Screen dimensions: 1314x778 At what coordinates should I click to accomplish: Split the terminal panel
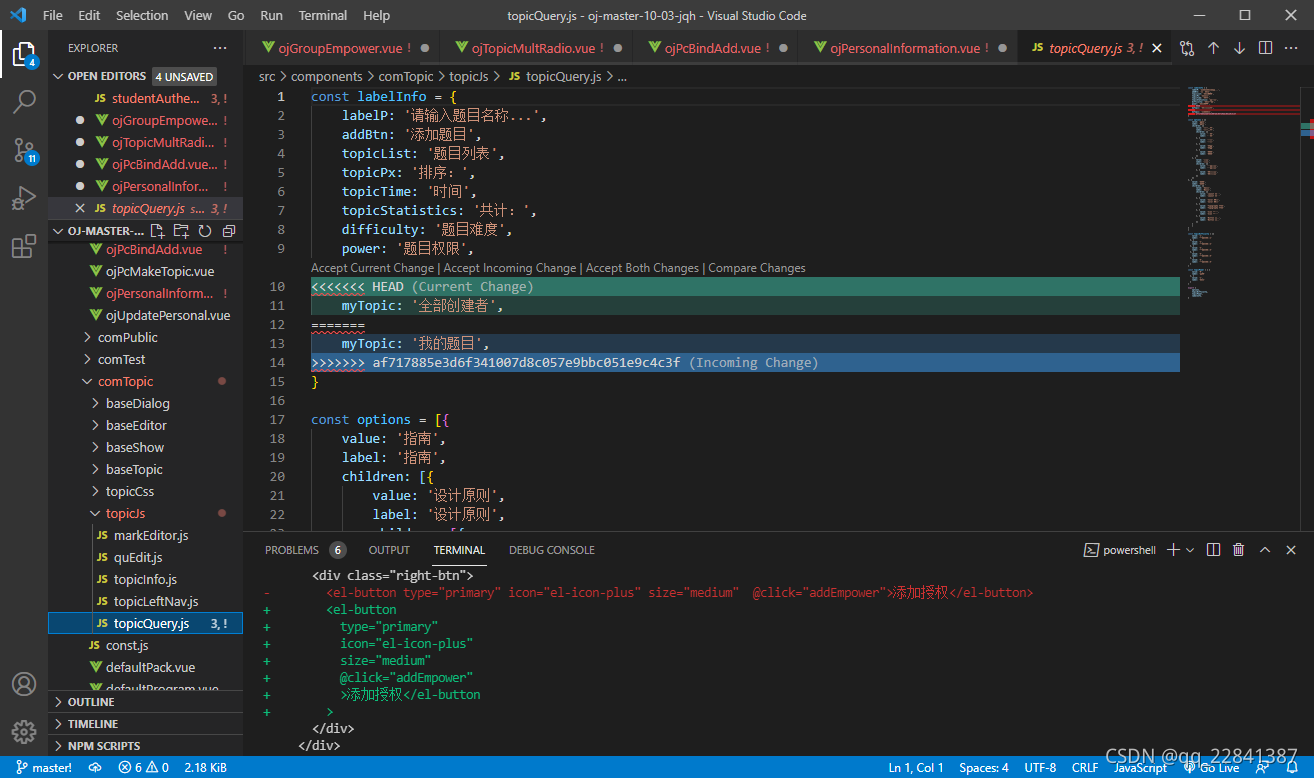click(x=1213, y=550)
